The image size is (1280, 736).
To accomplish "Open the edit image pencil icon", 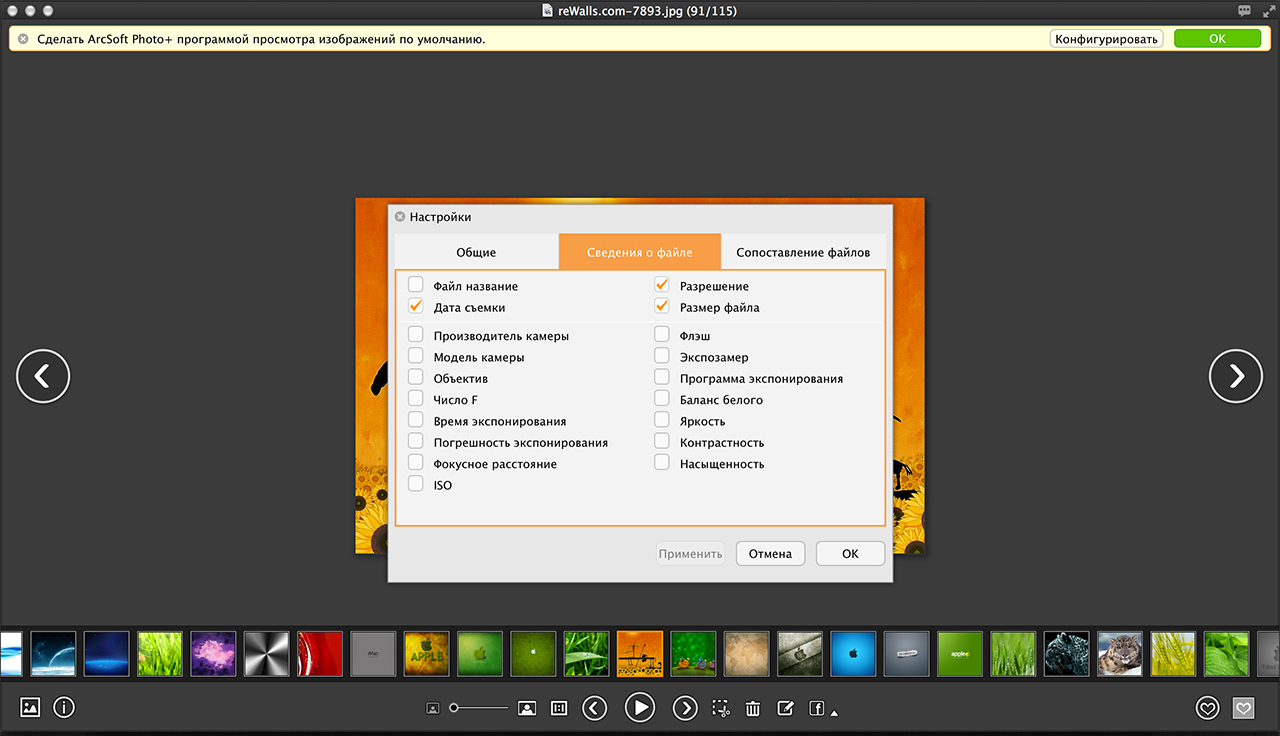I will click(785, 708).
